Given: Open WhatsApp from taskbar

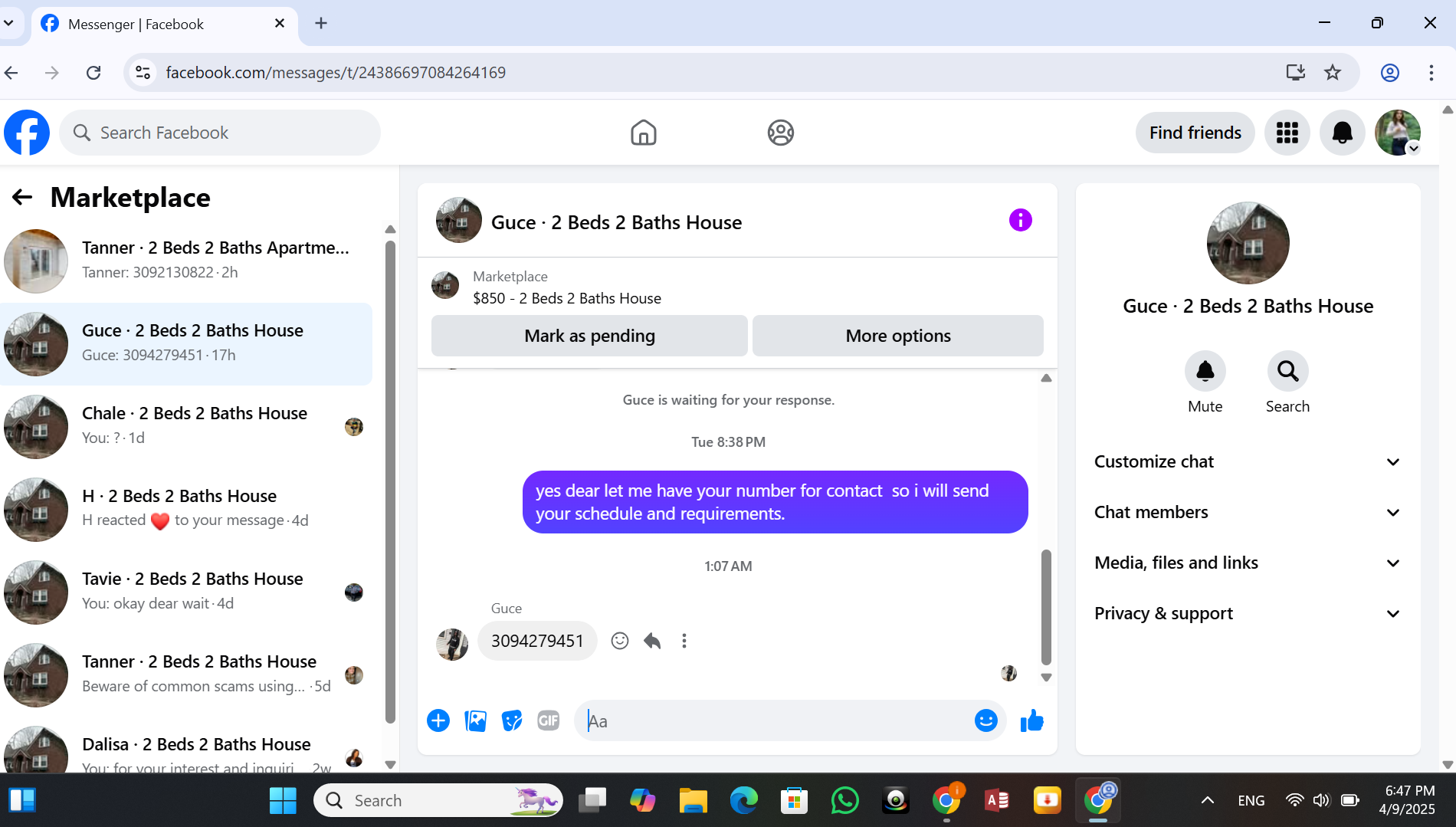Looking at the screenshot, I should tap(844, 801).
